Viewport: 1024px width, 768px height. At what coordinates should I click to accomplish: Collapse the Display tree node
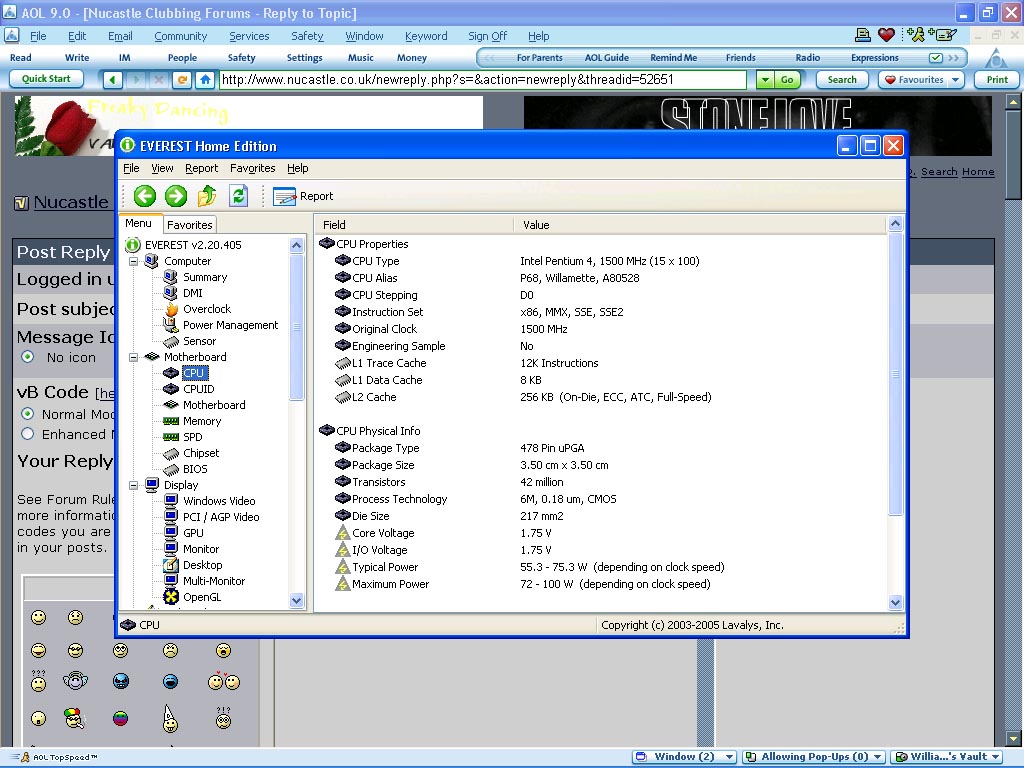134,485
